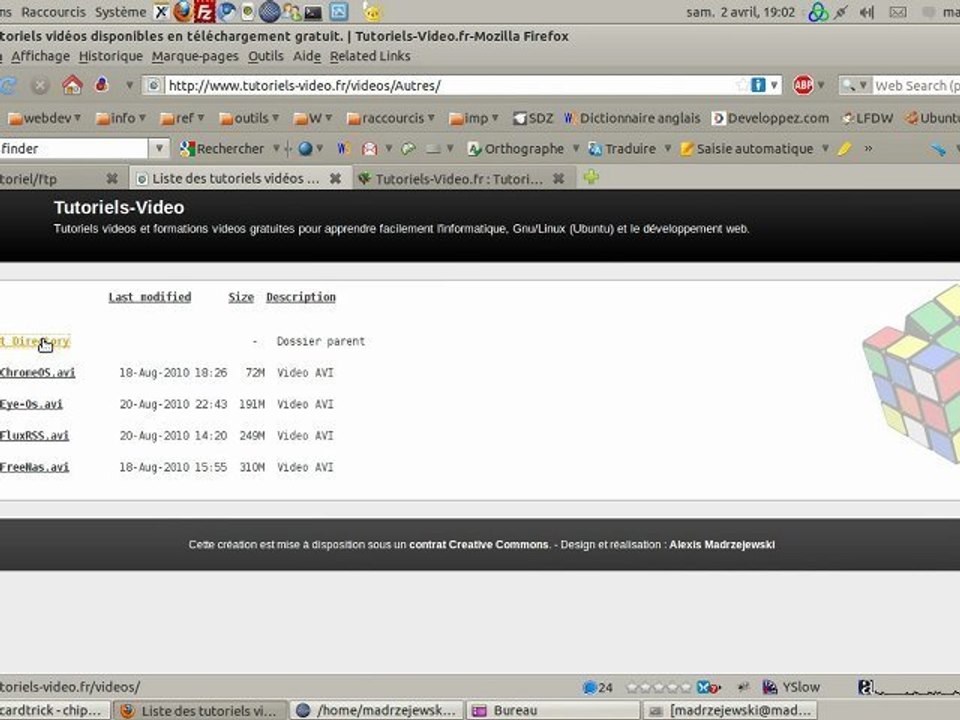Open a new tab with the green plus
This screenshot has height=720, width=960.
click(591, 178)
